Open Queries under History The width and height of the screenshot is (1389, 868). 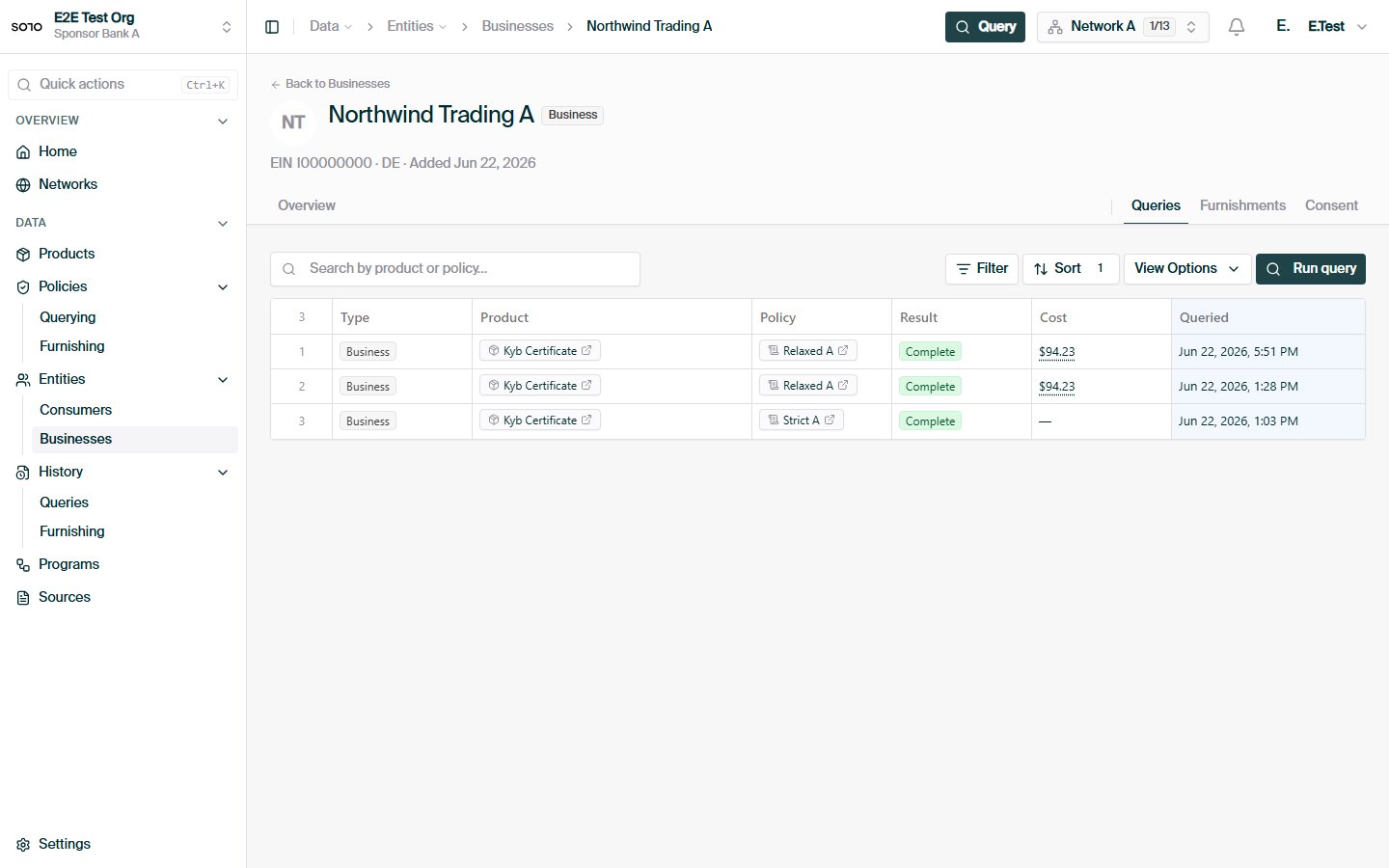coord(64,502)
